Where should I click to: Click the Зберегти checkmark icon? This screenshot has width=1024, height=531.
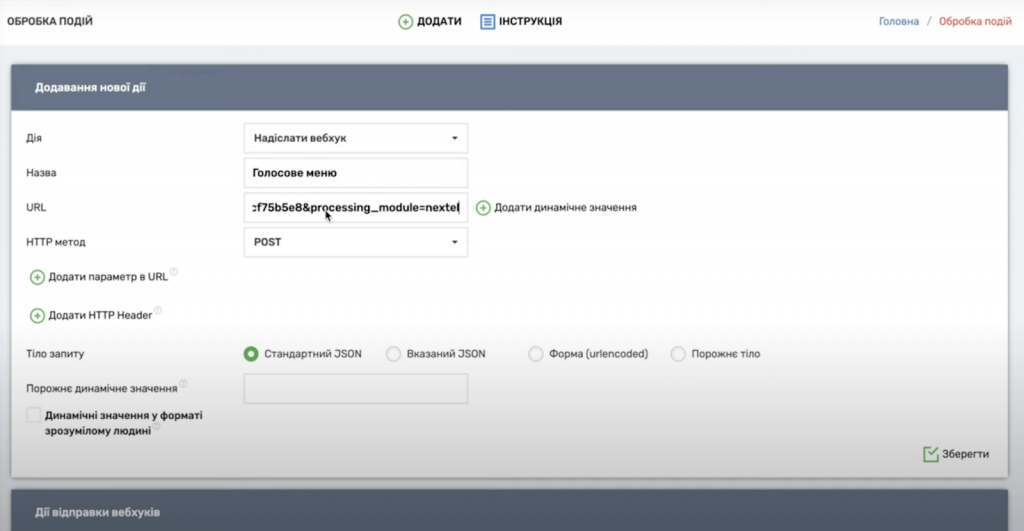931,454
